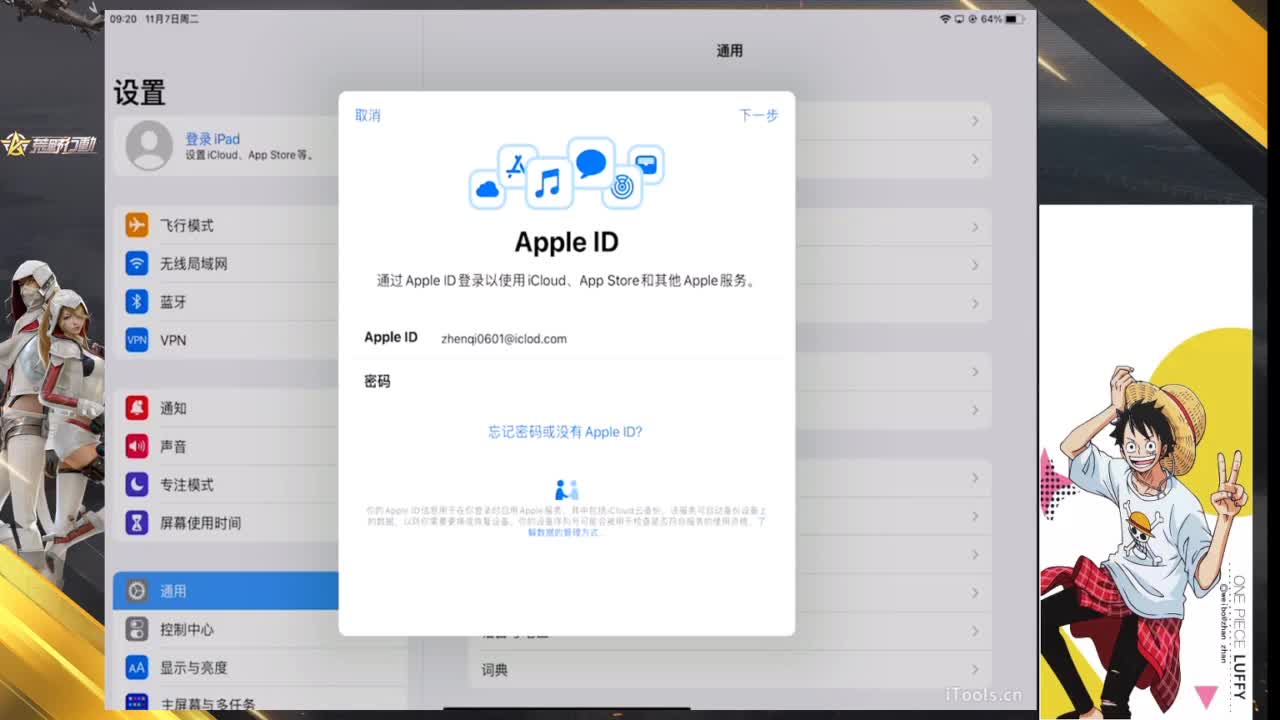Screen dimensions: 1280x720
Task: Tap the profile avatar placeholder icon
Action: (x=149, y=146)
